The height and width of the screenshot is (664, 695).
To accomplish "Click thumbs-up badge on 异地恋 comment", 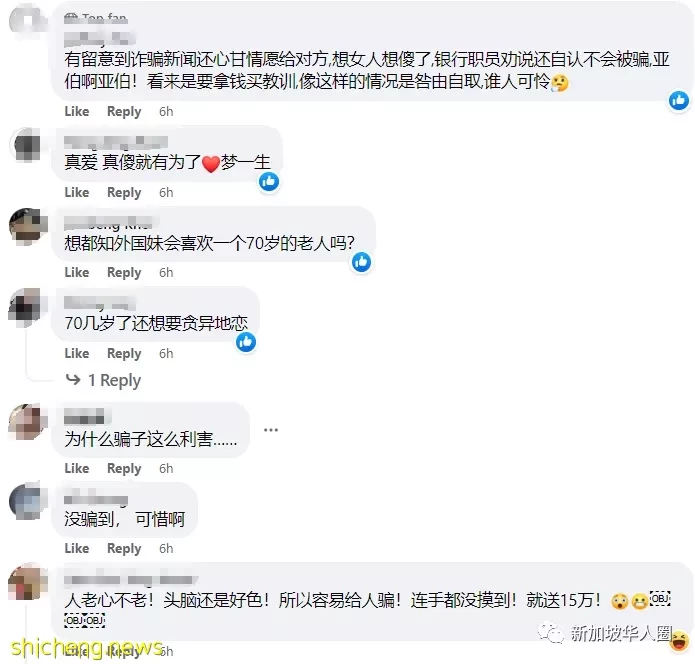I will pos(246,342).
